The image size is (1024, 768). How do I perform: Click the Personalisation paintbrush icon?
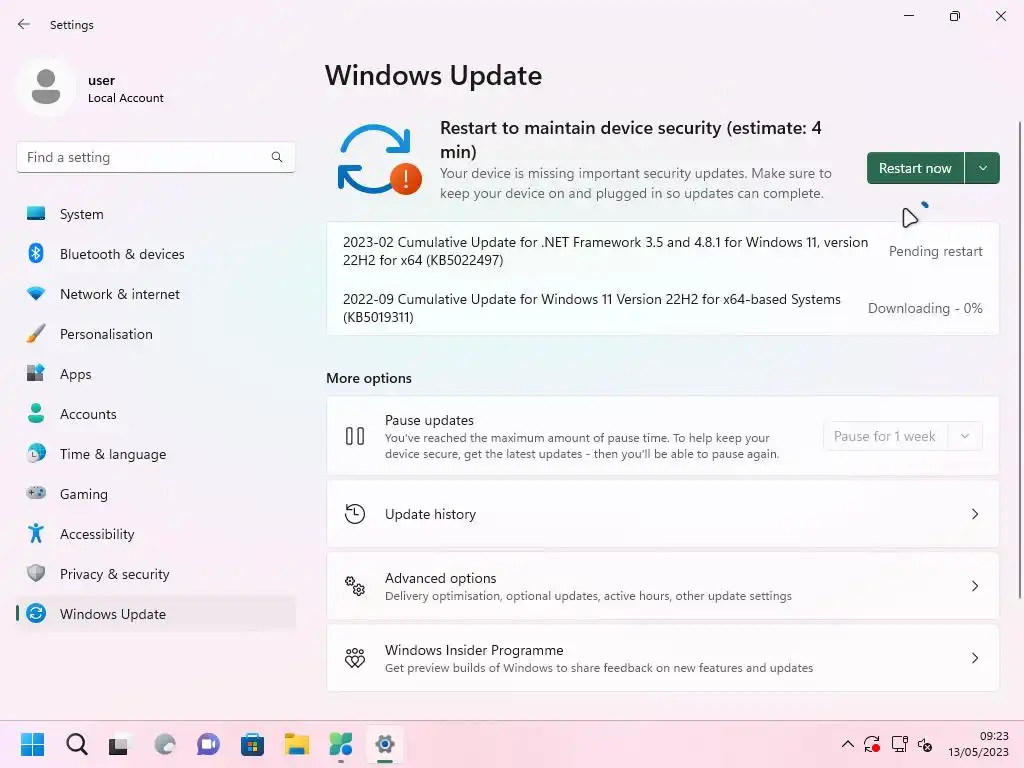point(36,334)
